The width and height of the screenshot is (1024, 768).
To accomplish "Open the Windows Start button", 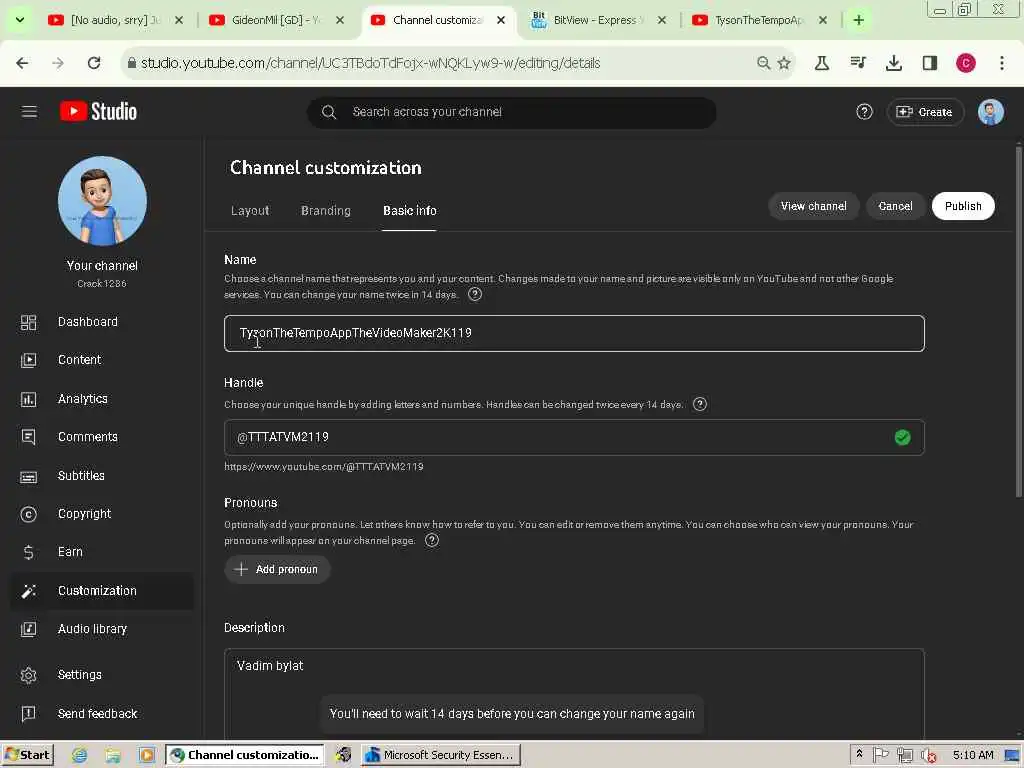I will tap(27, 755).
